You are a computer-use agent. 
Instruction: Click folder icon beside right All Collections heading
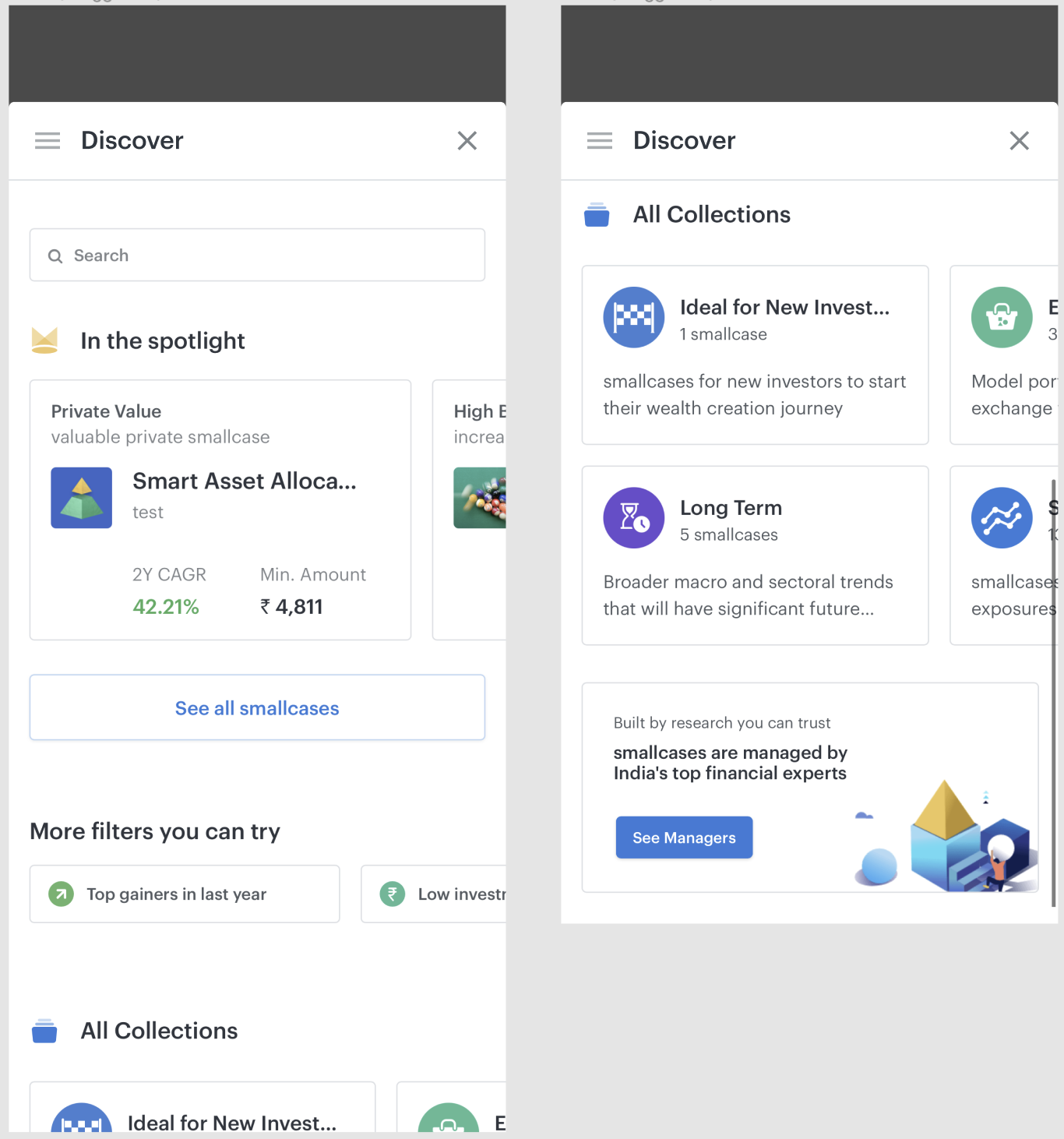coord(597,214)
